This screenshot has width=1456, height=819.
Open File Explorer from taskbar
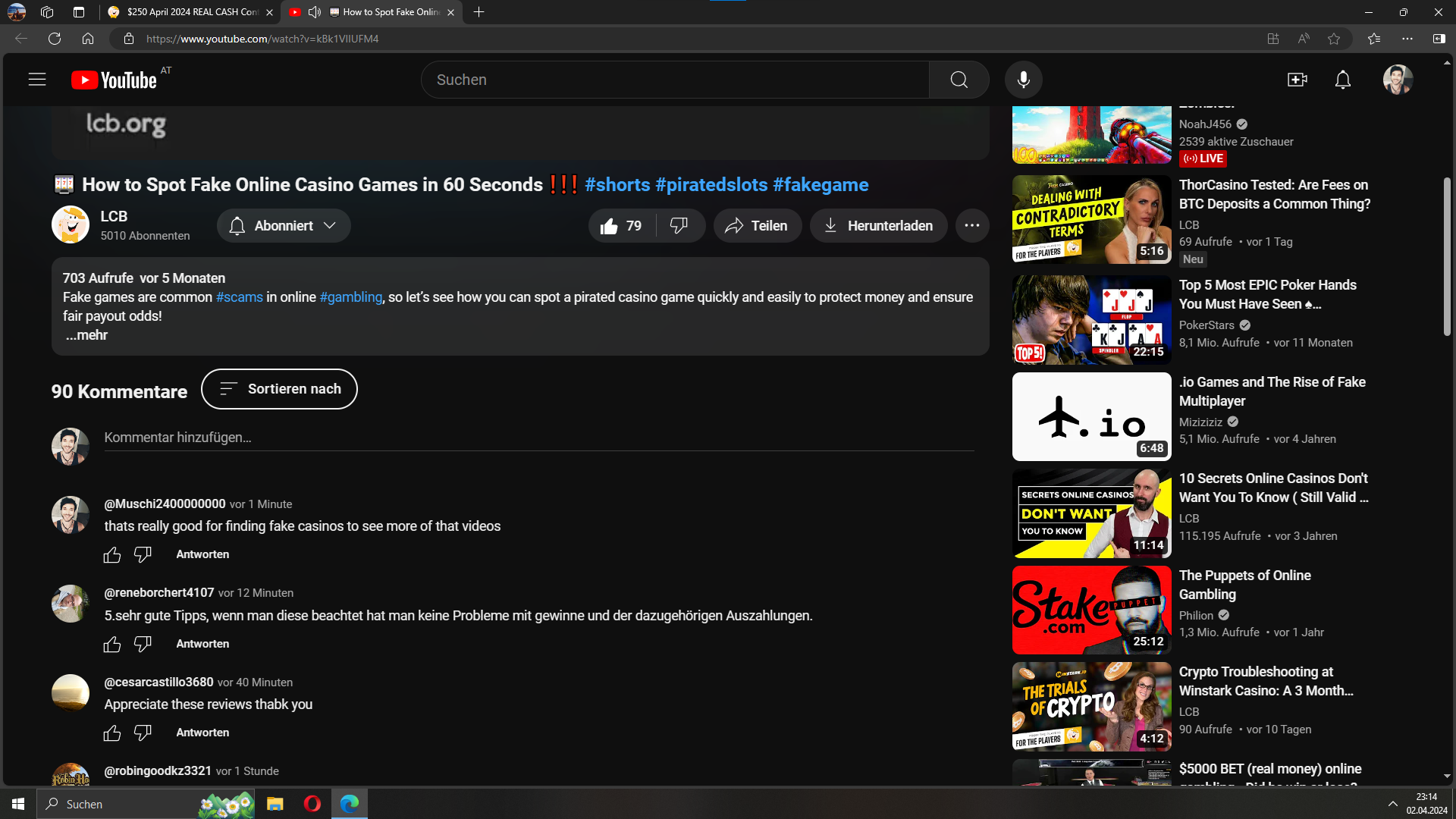click(275, 804)
